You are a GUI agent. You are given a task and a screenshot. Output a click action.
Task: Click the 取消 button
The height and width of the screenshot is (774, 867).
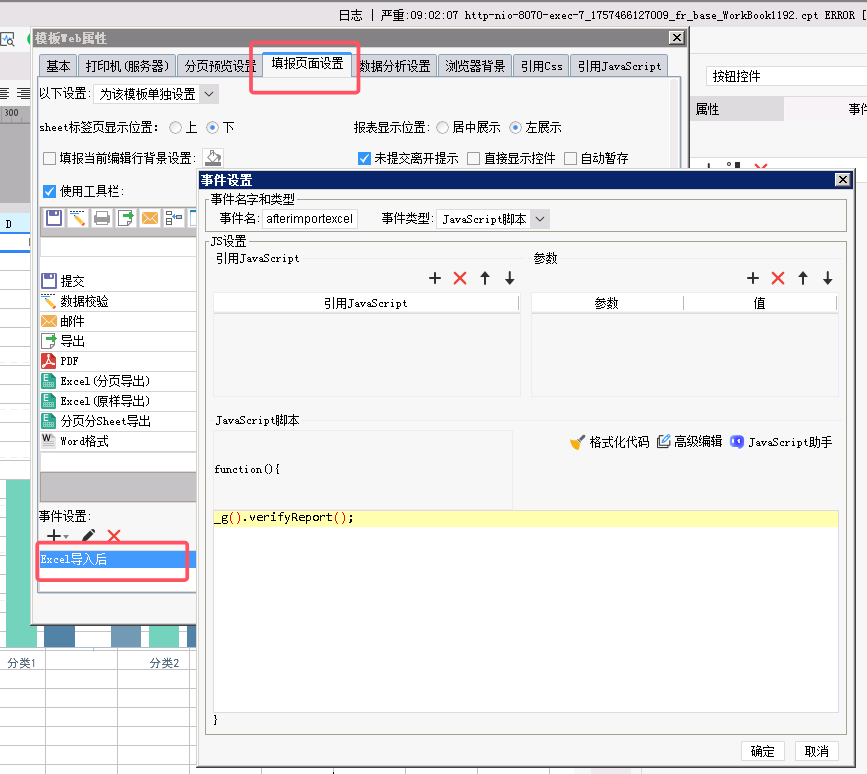click(x=816, y=751)
